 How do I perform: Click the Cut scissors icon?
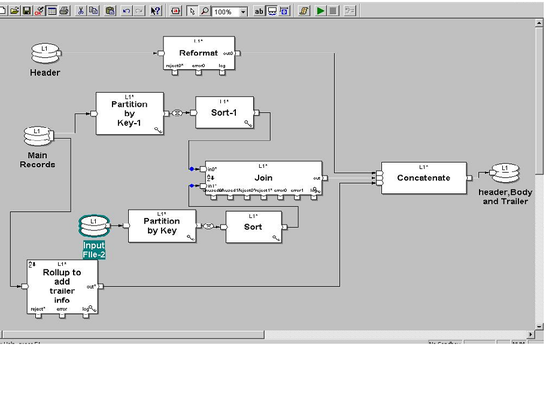point(81,11)
